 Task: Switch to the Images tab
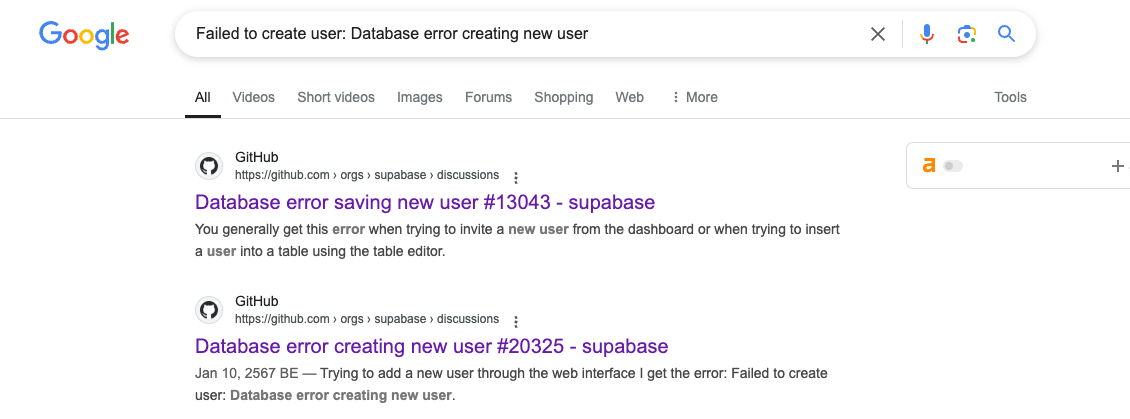[x=419, y=97]
